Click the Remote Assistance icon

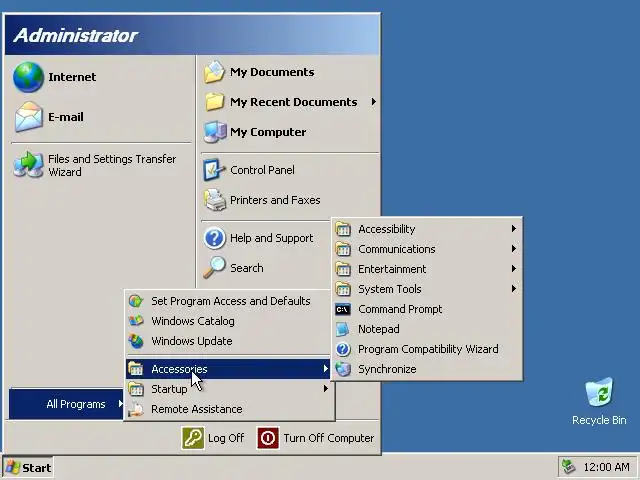tap(136, 409)
